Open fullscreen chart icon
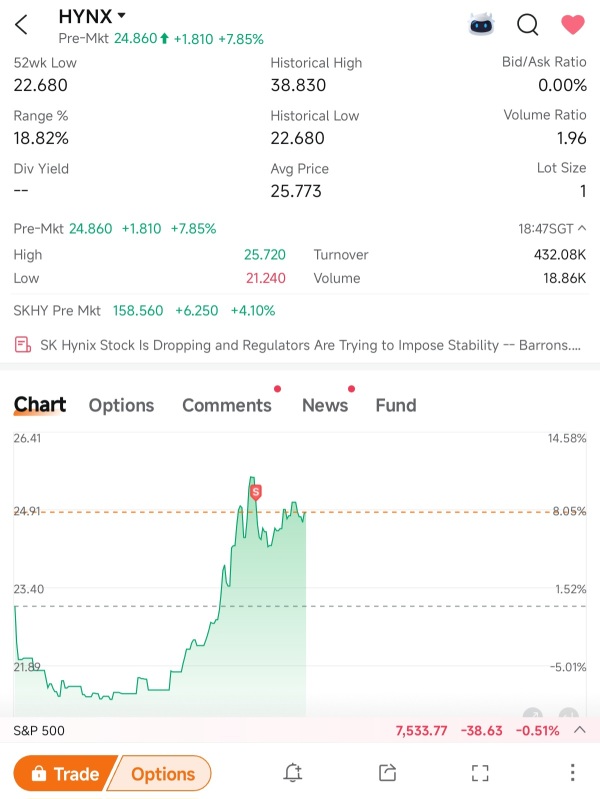 [480, 773]
